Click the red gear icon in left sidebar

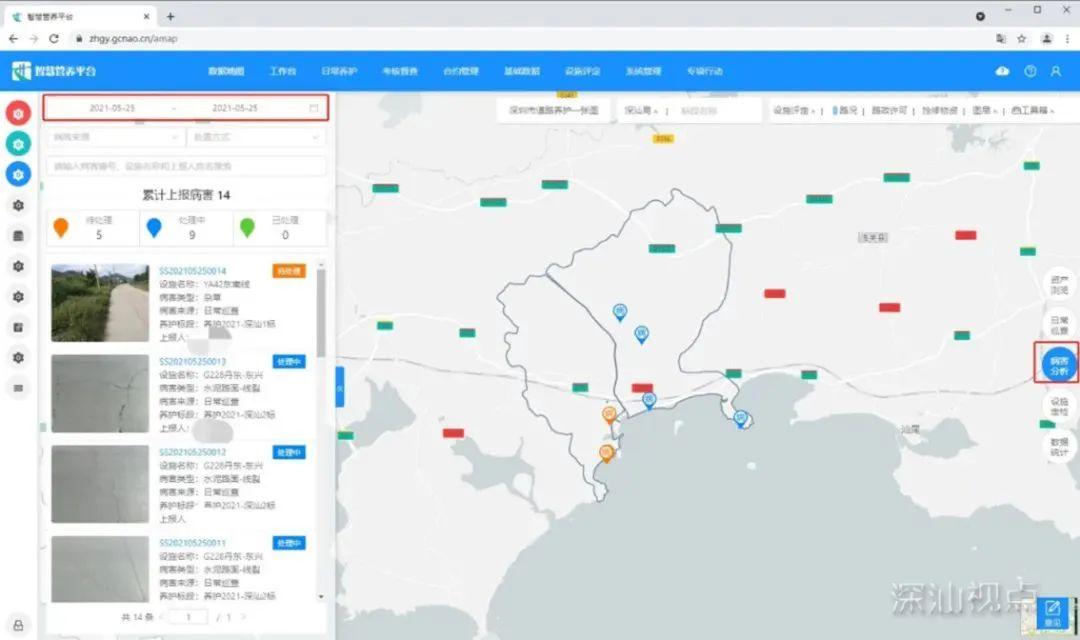pyautogui.click(x=18, y=113)
